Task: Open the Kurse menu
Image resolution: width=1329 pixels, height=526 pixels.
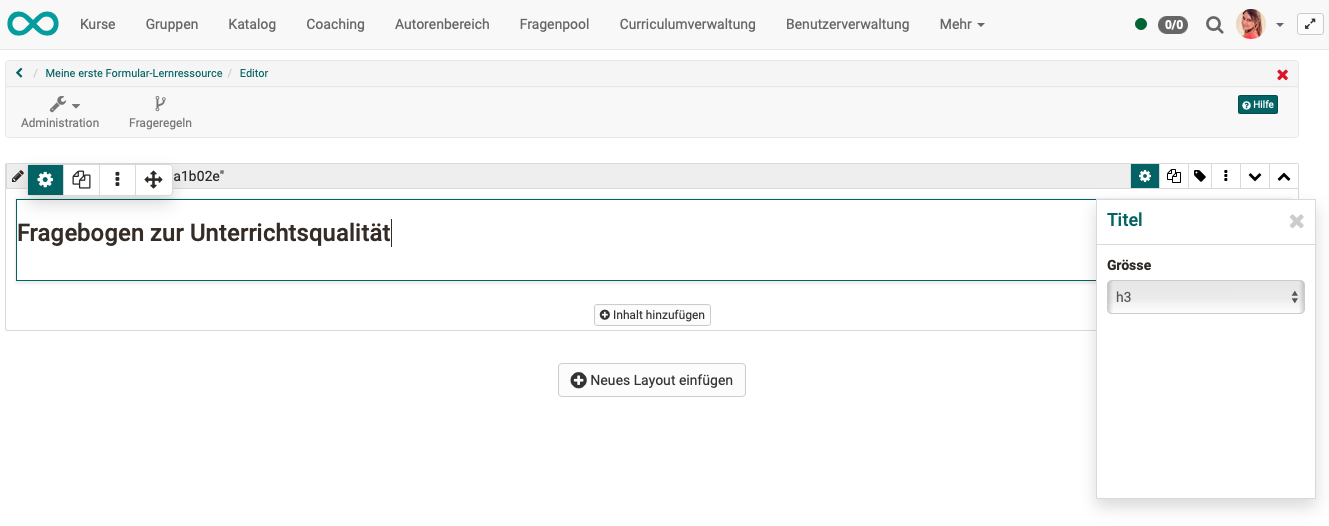Action: [x=97, y=24]
